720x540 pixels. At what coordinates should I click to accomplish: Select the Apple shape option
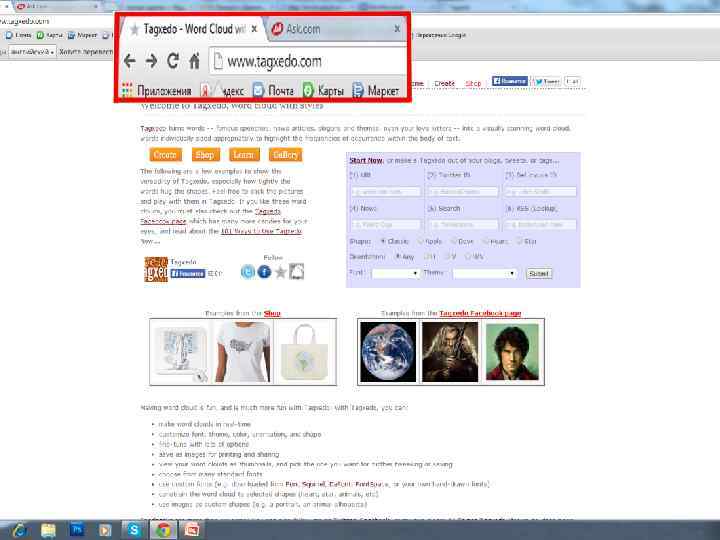point(421,241)
